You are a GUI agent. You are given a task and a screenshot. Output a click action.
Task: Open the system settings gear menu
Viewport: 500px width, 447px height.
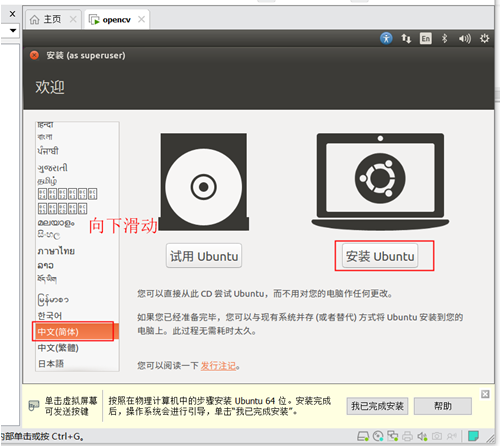484,39
